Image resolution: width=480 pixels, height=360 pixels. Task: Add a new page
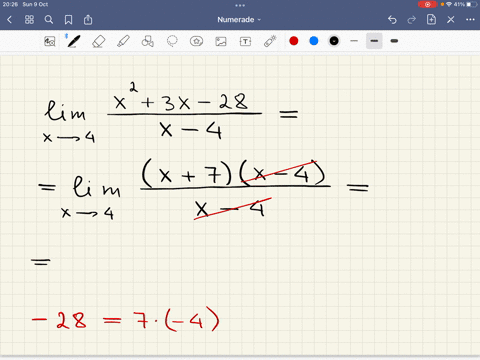point(431,19)
